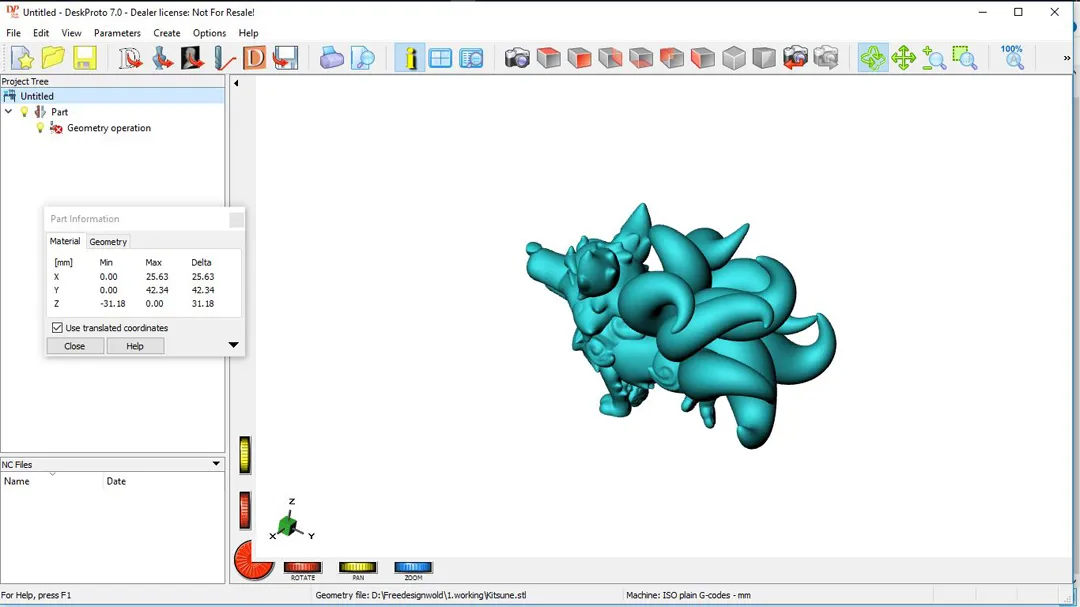
Task: Click the orange D toolbar icon
Action: point(254,58)
